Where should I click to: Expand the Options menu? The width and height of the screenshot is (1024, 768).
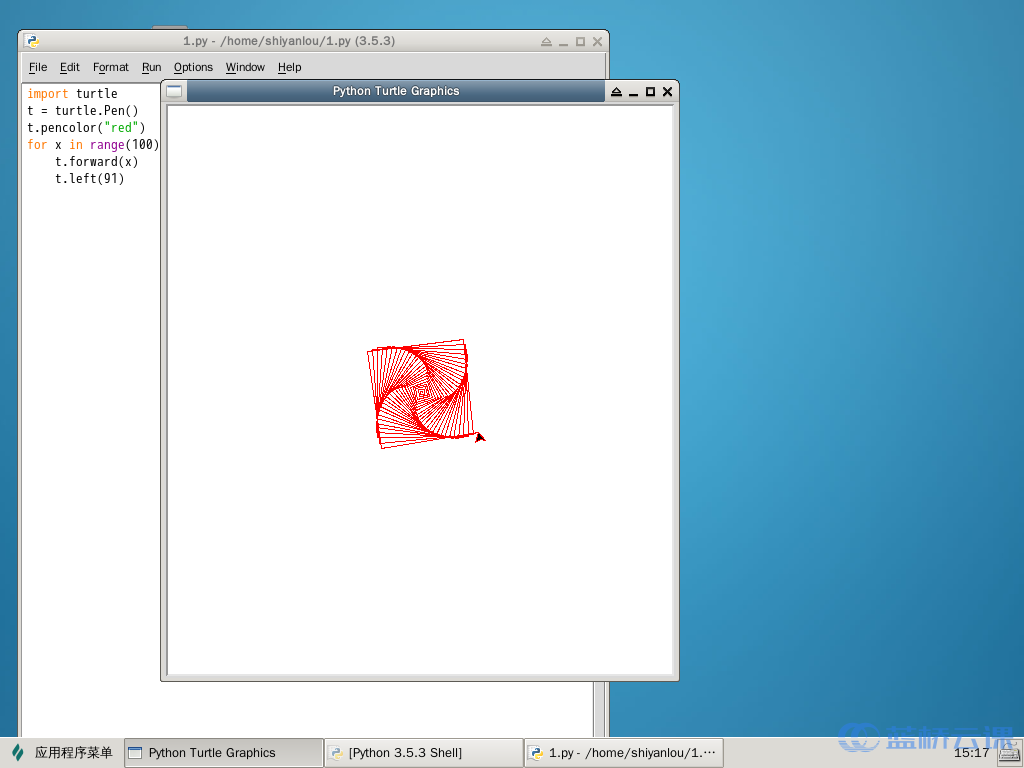[x=193, y=67]
